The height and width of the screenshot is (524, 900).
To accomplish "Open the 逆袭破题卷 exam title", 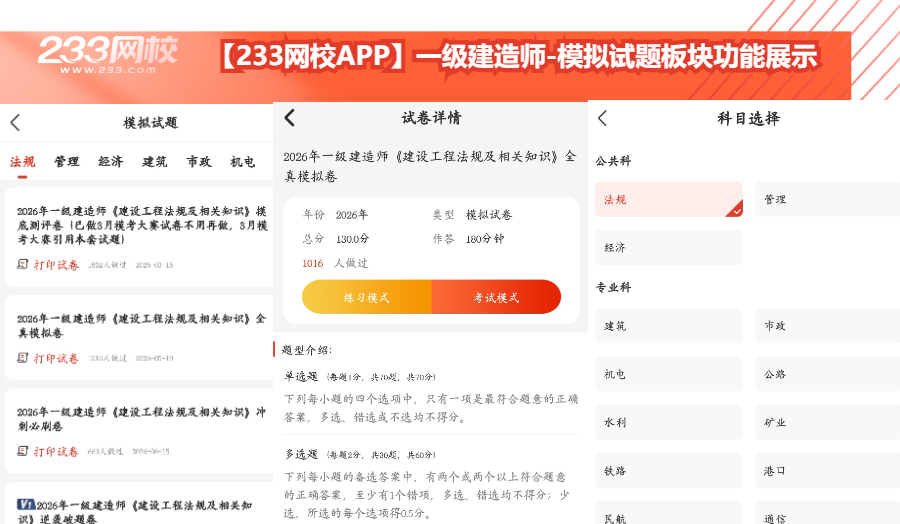I will click(134, 511).
